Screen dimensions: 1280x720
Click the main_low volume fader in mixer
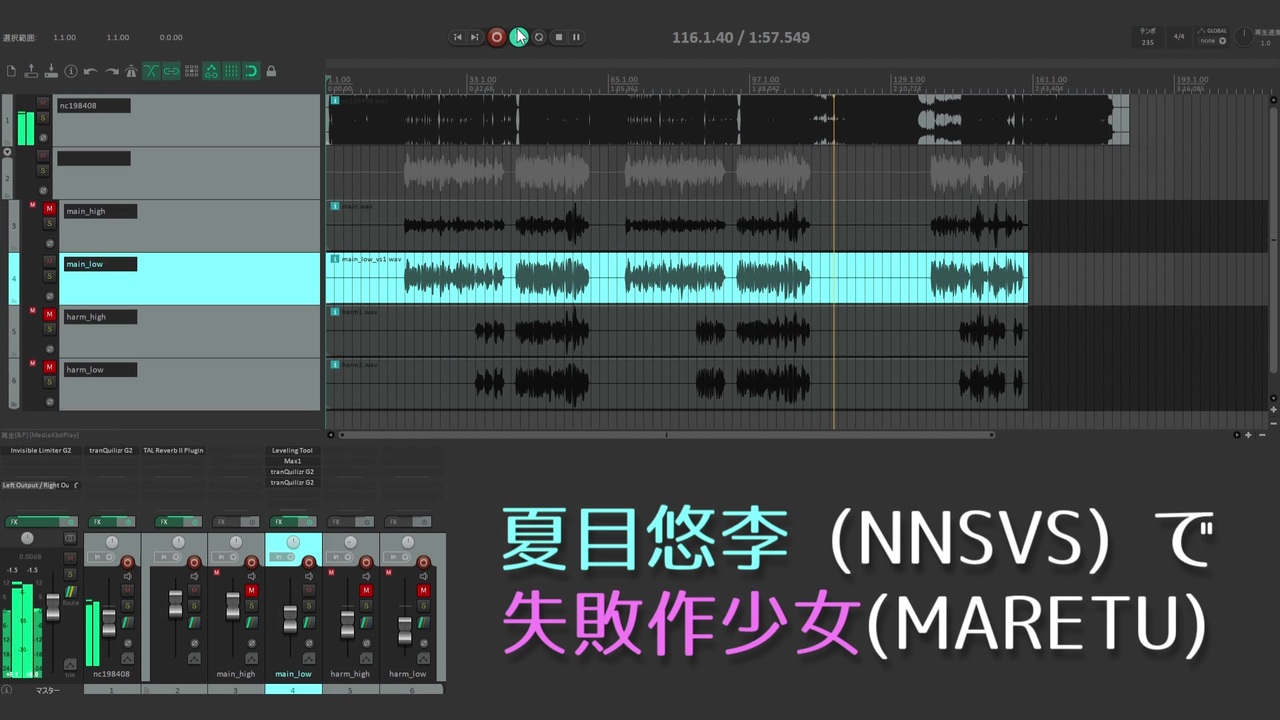coord(290,618)
